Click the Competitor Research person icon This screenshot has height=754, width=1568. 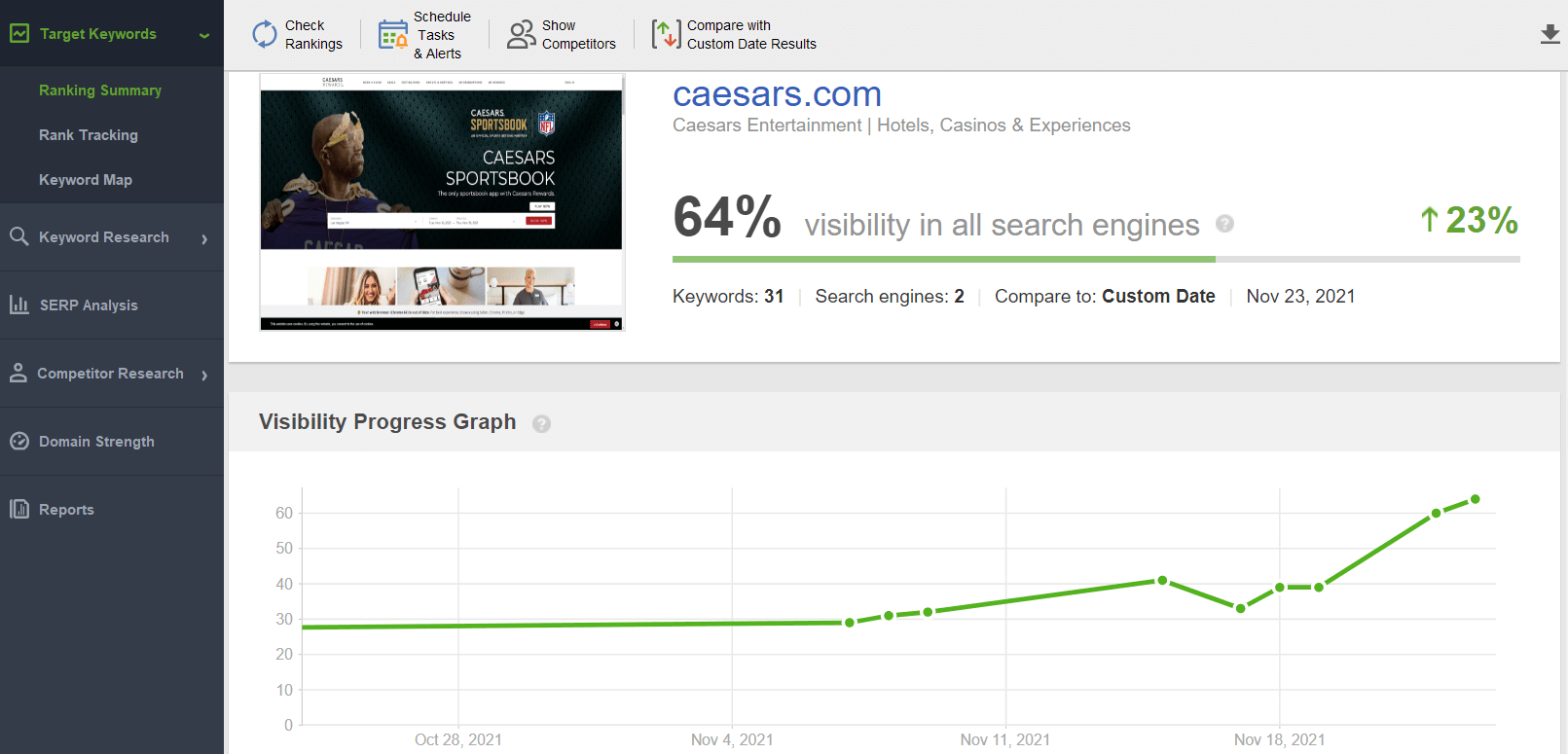point(18,373)
